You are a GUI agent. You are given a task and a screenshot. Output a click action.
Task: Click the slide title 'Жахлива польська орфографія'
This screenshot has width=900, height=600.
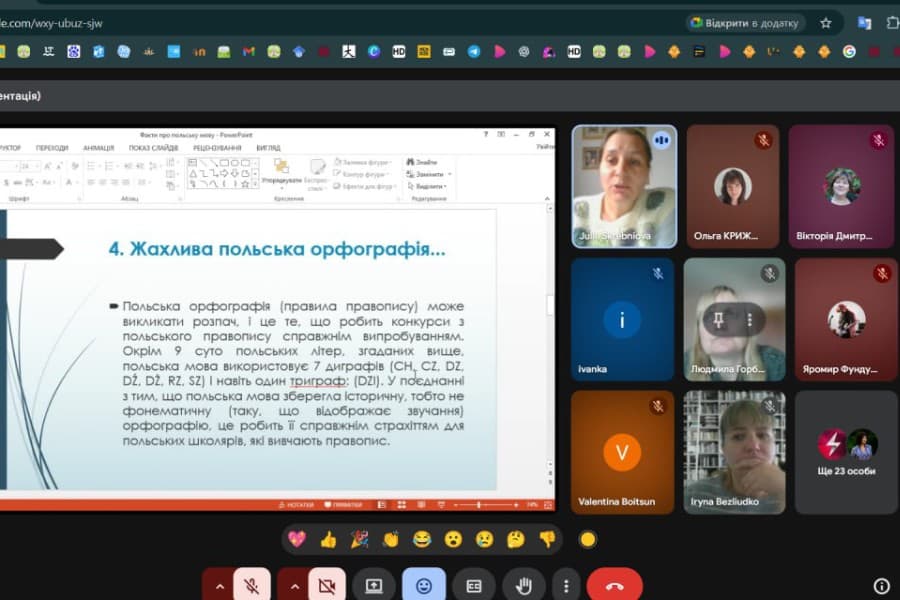(x=277, y=249)
